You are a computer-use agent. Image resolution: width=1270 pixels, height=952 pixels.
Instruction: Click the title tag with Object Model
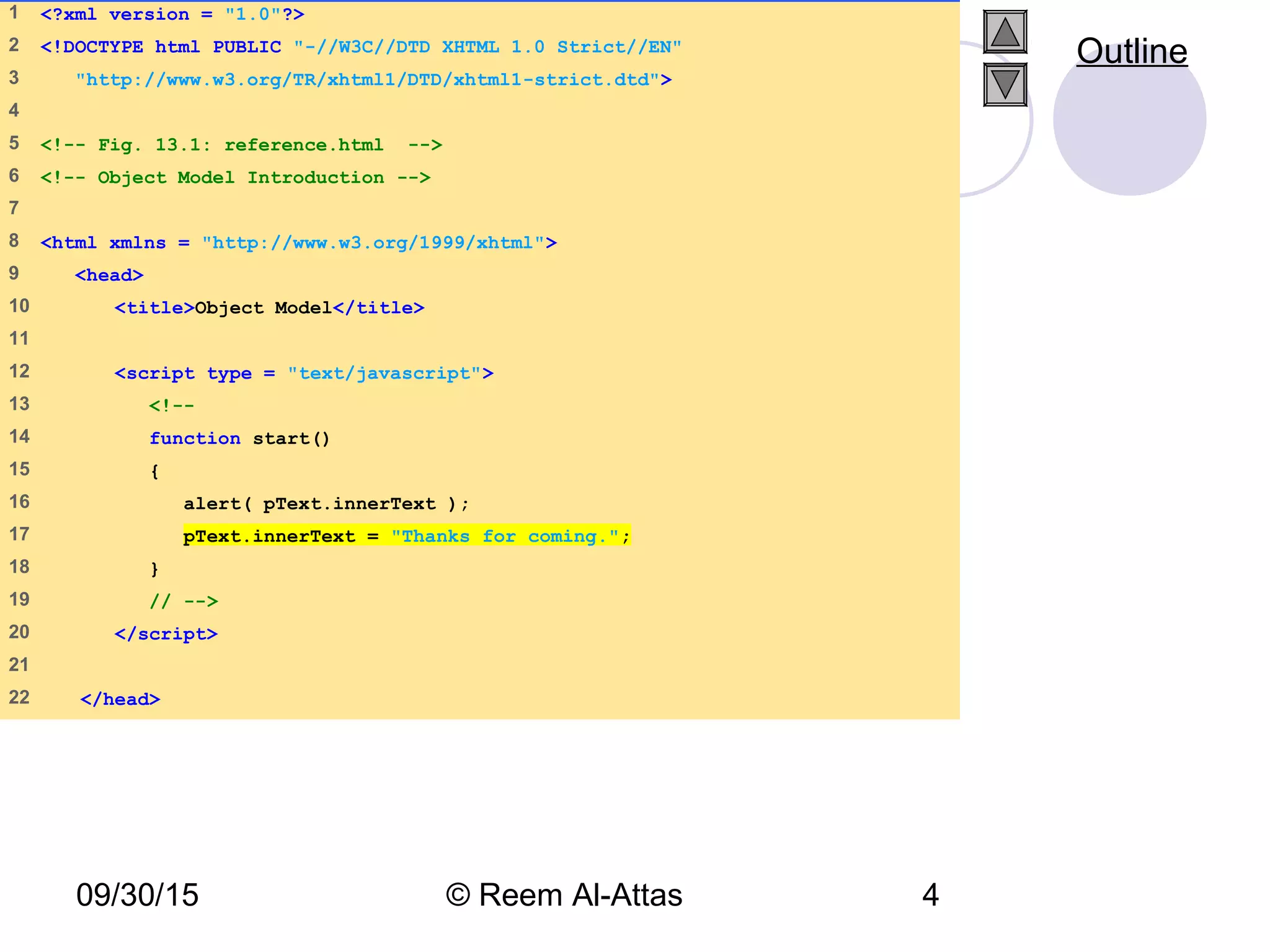[269, 307]
